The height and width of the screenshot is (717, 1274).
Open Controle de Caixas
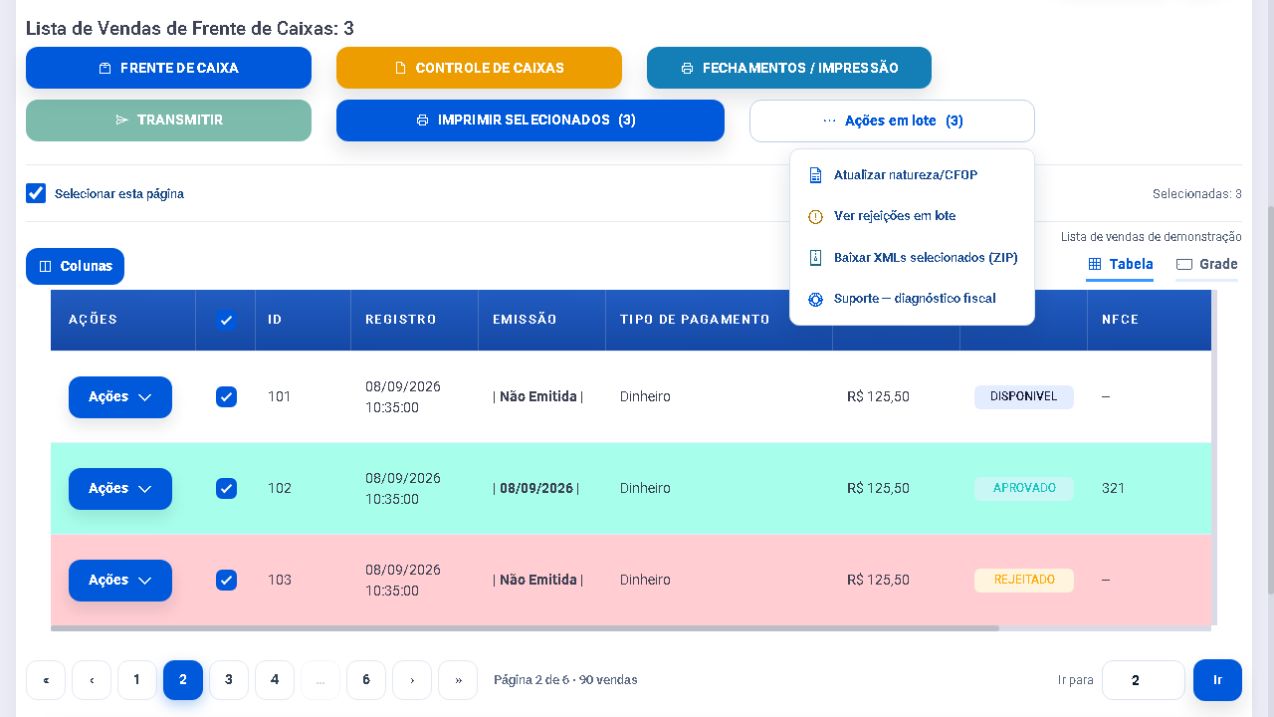[x=479, y=68]
